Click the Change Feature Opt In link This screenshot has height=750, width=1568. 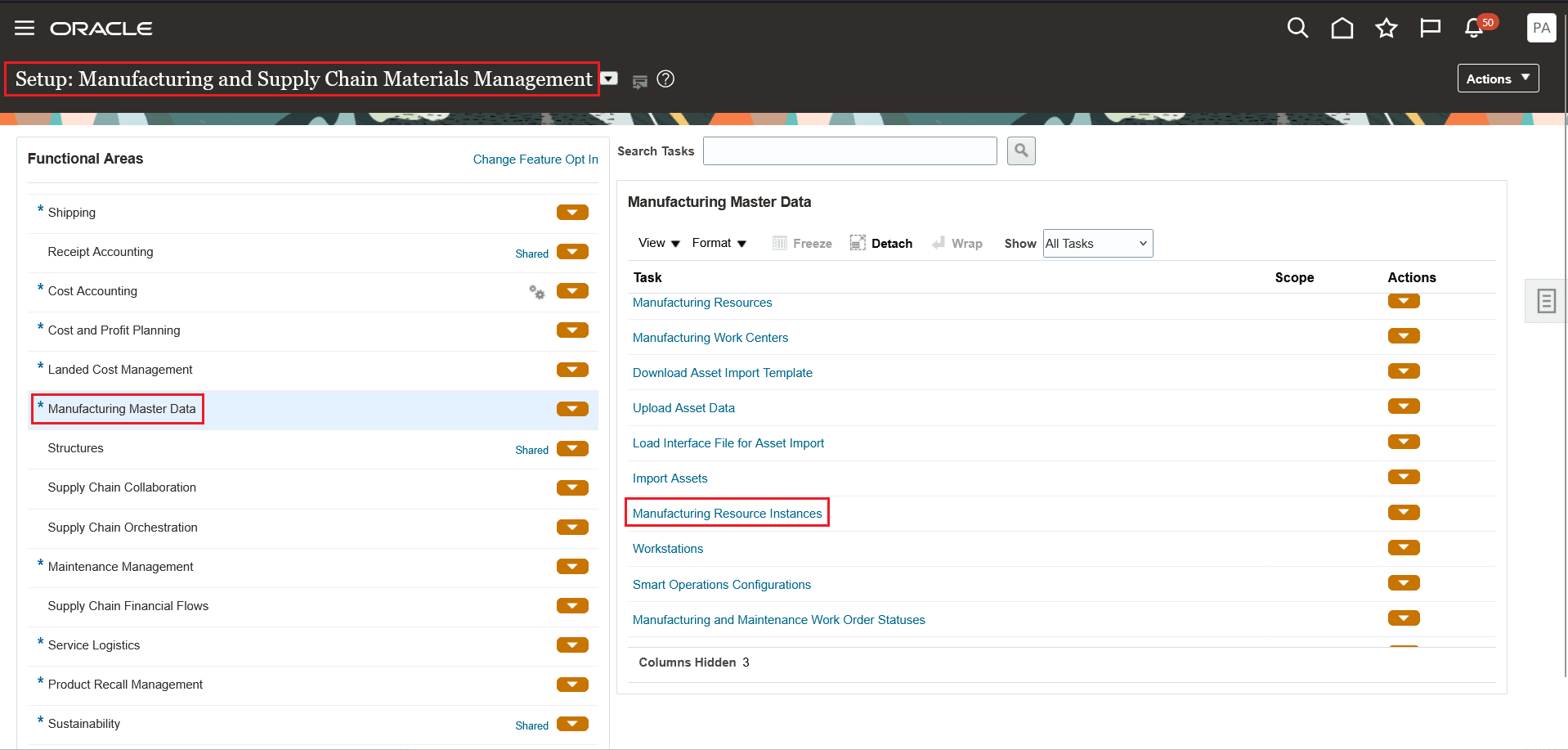pos(535,159)
